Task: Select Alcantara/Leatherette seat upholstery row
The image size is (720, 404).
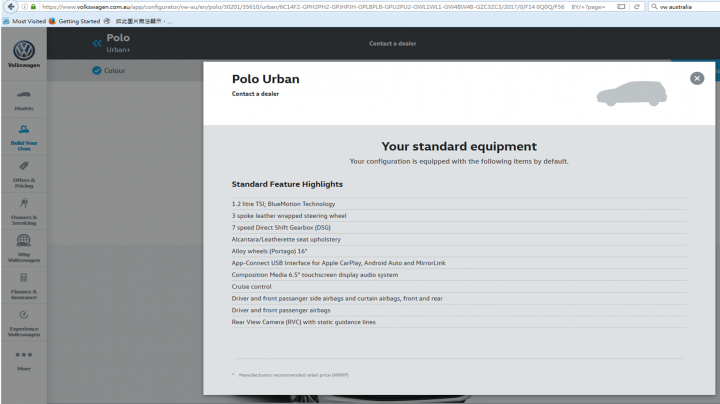Action: [459, 239]
